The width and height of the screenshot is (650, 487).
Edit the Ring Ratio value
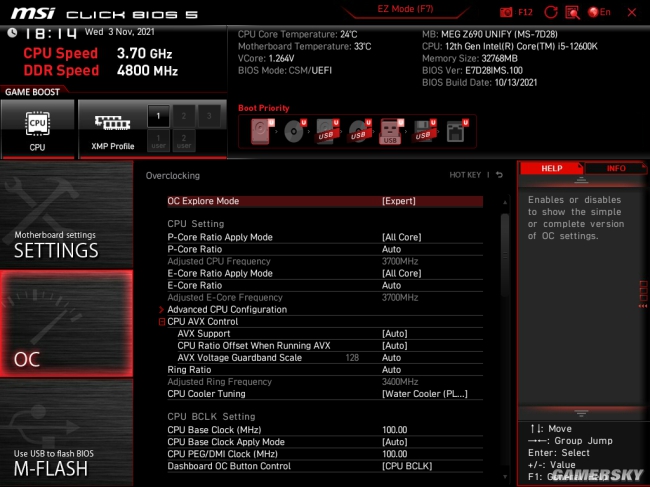coord(325,370)
